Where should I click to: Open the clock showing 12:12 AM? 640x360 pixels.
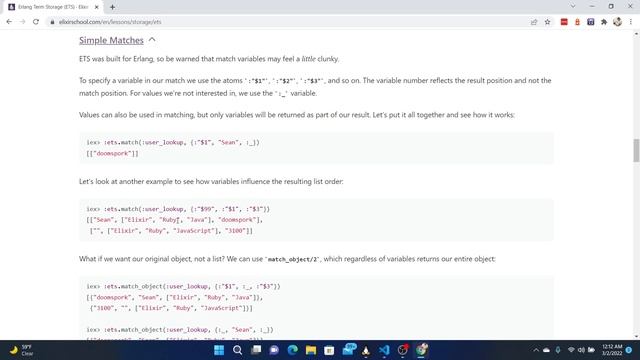click(x=612, y=350)
